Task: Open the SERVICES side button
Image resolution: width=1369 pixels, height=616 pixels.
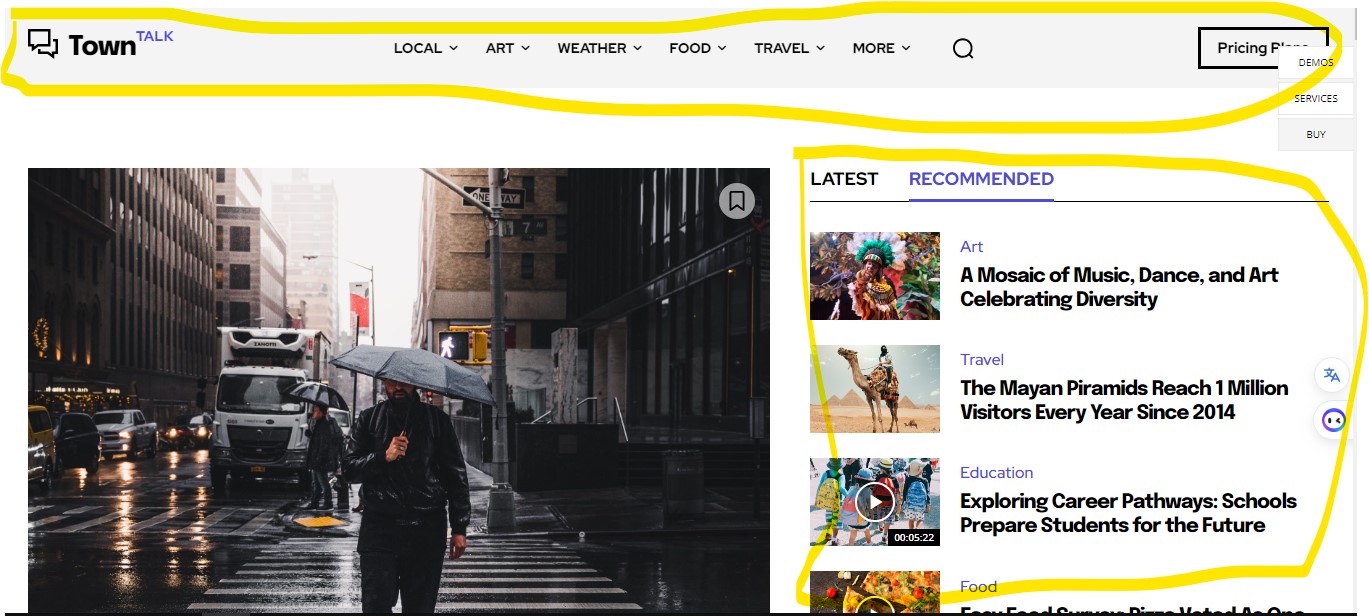Action: 1316,98
